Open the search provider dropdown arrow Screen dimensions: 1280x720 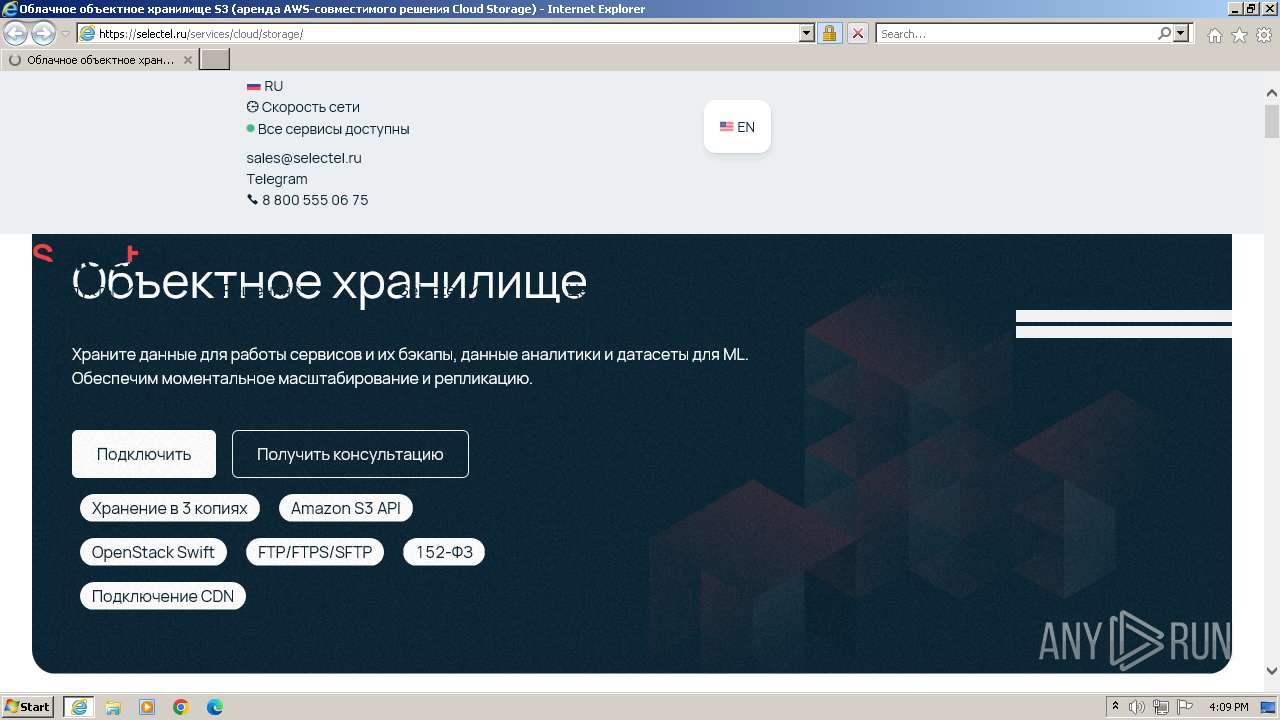[1182, 33]
